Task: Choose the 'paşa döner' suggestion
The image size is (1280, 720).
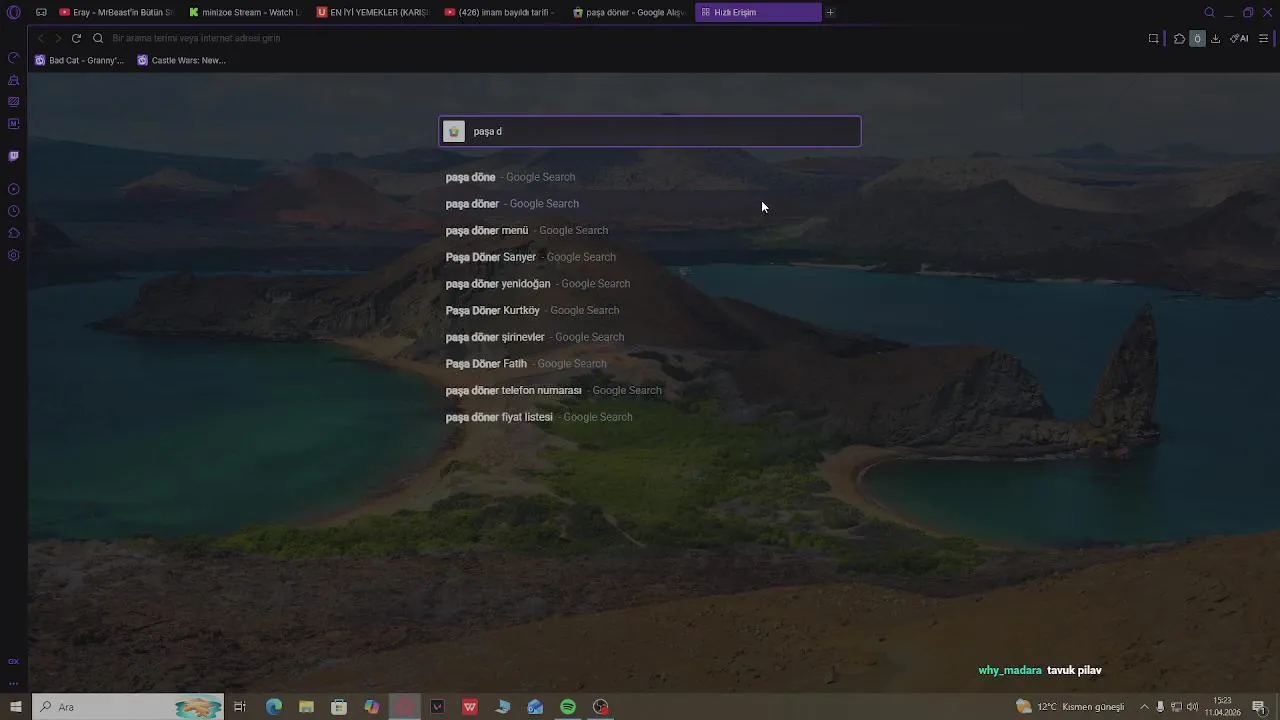Action: (650, 204)
